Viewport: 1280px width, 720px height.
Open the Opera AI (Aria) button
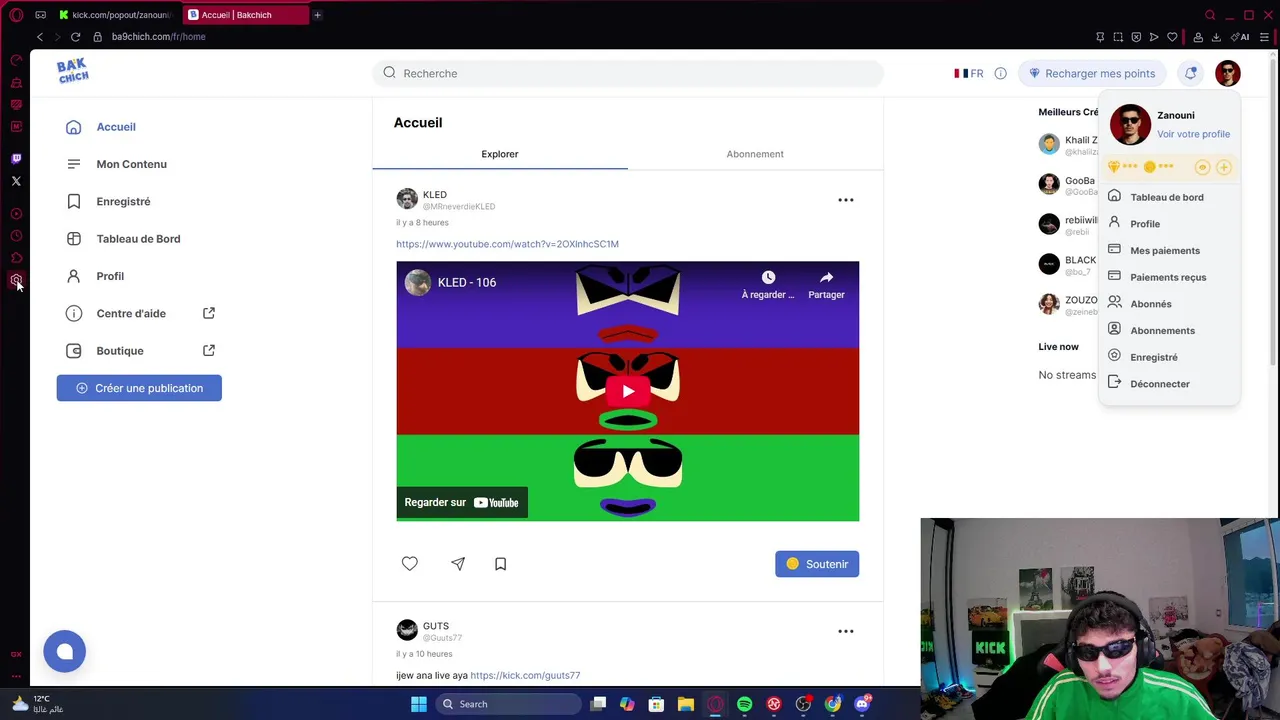1241,37
